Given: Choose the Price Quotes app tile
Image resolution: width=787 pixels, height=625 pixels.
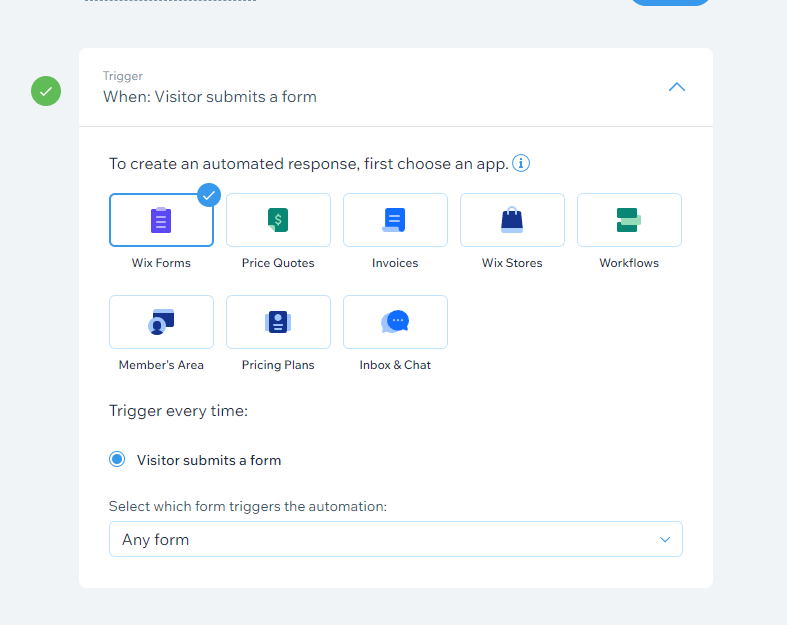Looking at the screenshot, I should tap(278, 220).
